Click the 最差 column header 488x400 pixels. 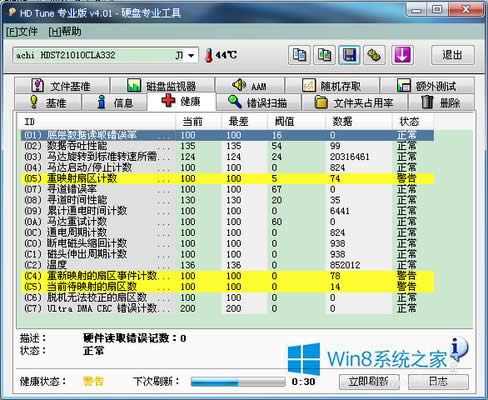click(x=244, y=122)
